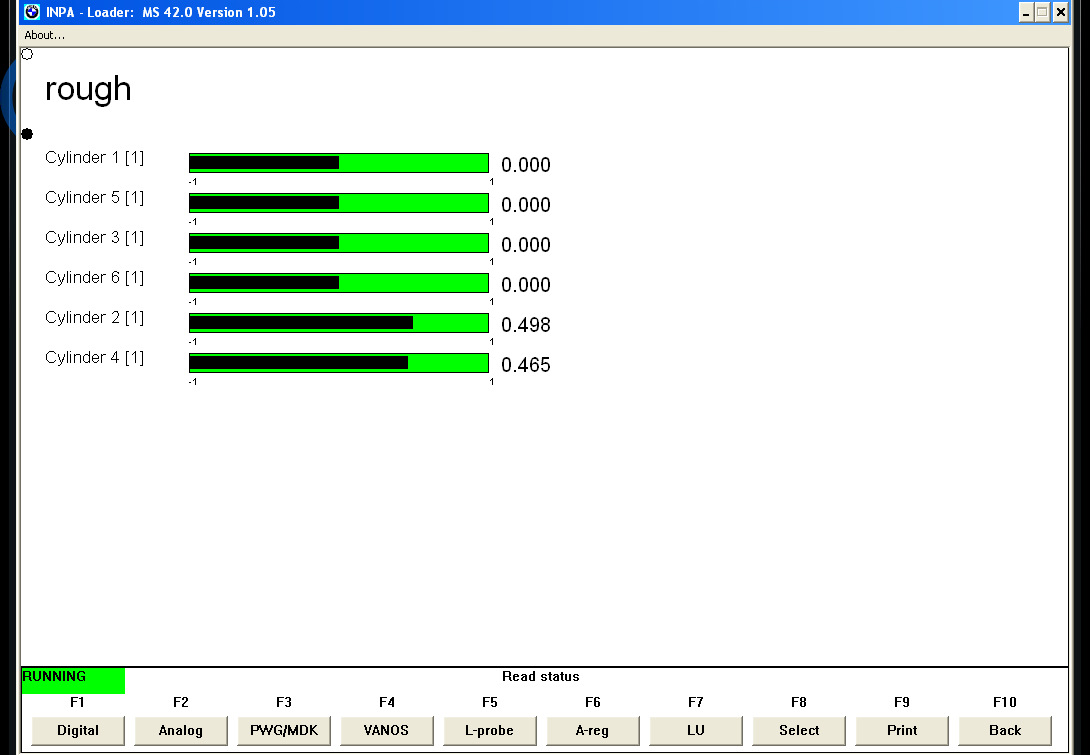Click the filled black dot marker below 'rough'
Viewport: 1090px width, 755px height.
27,134
